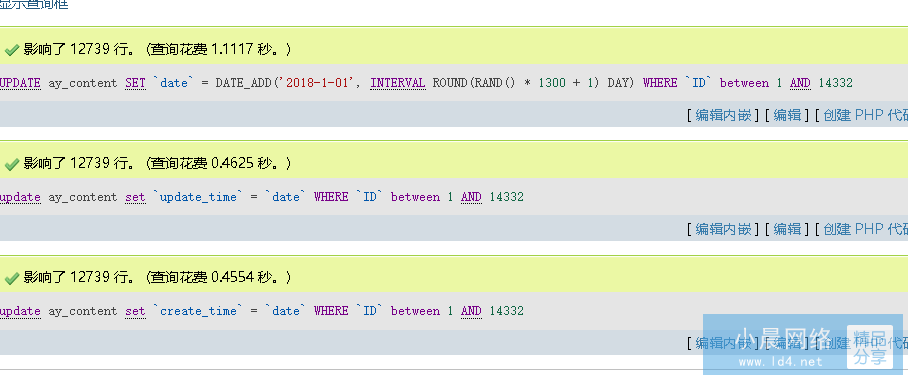Create PHP code for the DATE_ADD query
This screenshot has width=908, height=380.
(x=865, y=115)
